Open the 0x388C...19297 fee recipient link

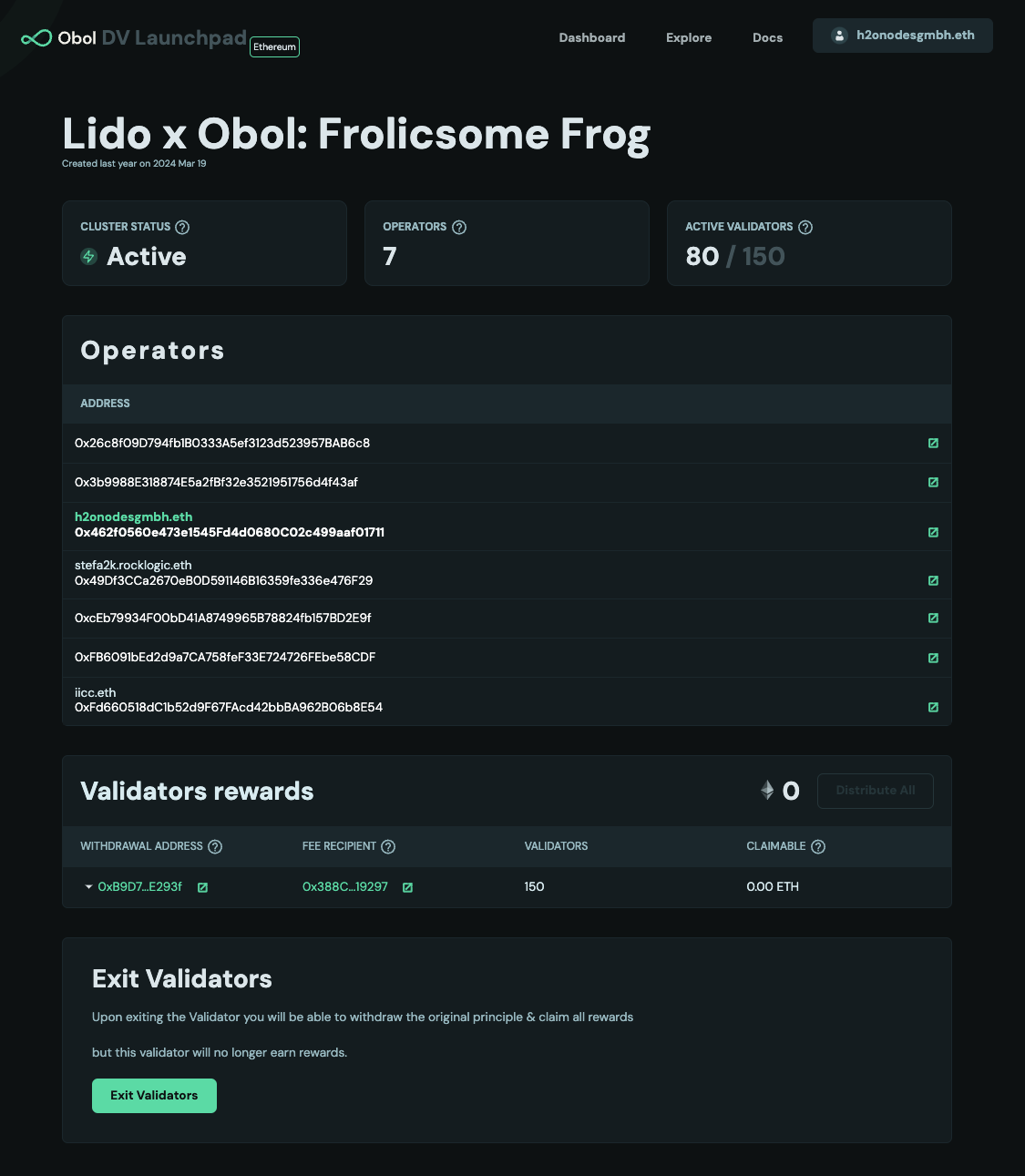[x=345, y=886]
